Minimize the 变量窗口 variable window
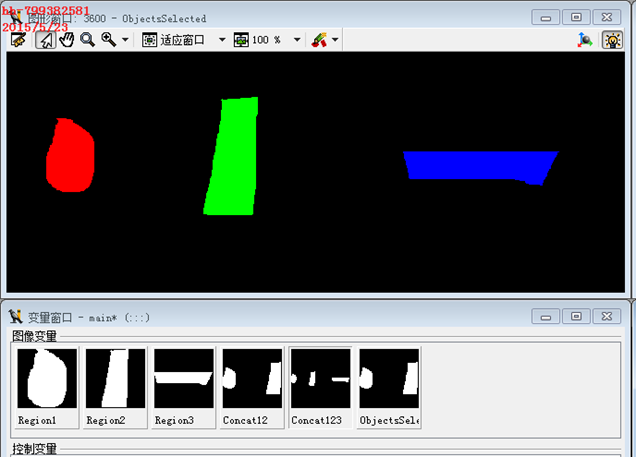Viewport: 636px width, 457px height. tap(546, 316)
